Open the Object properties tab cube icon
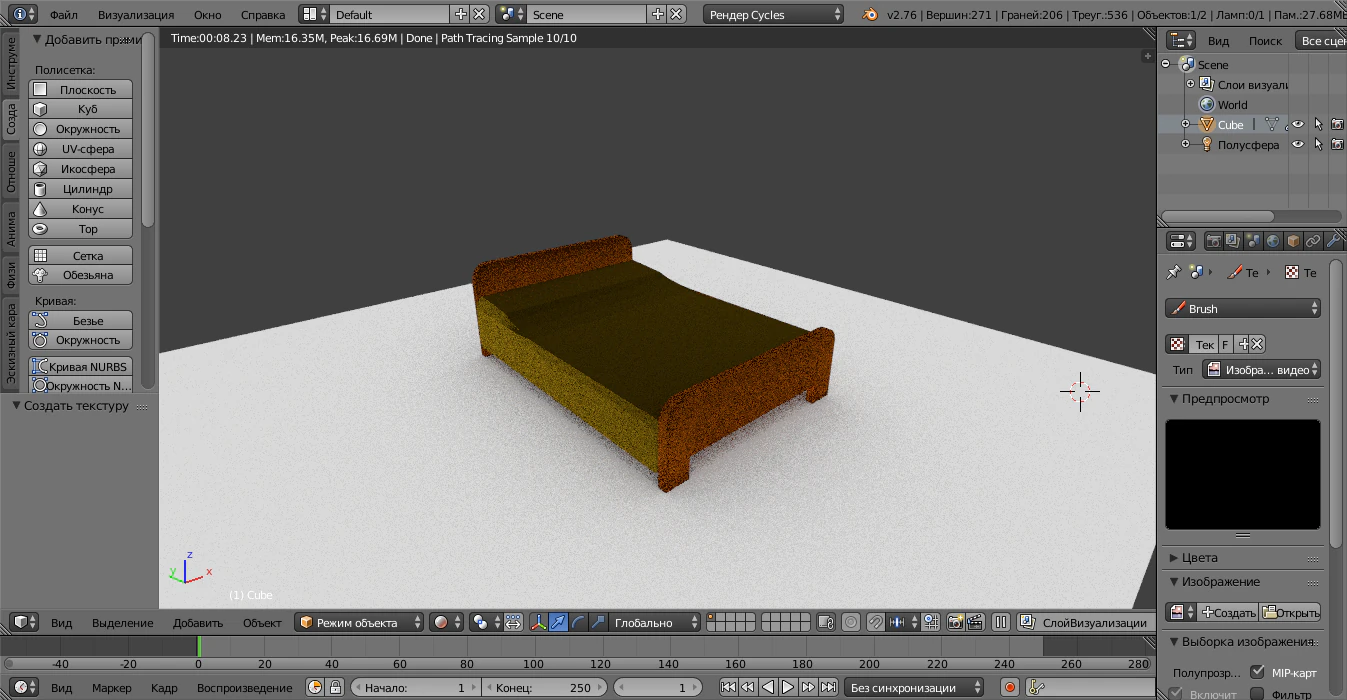 tap(1293, 241)
